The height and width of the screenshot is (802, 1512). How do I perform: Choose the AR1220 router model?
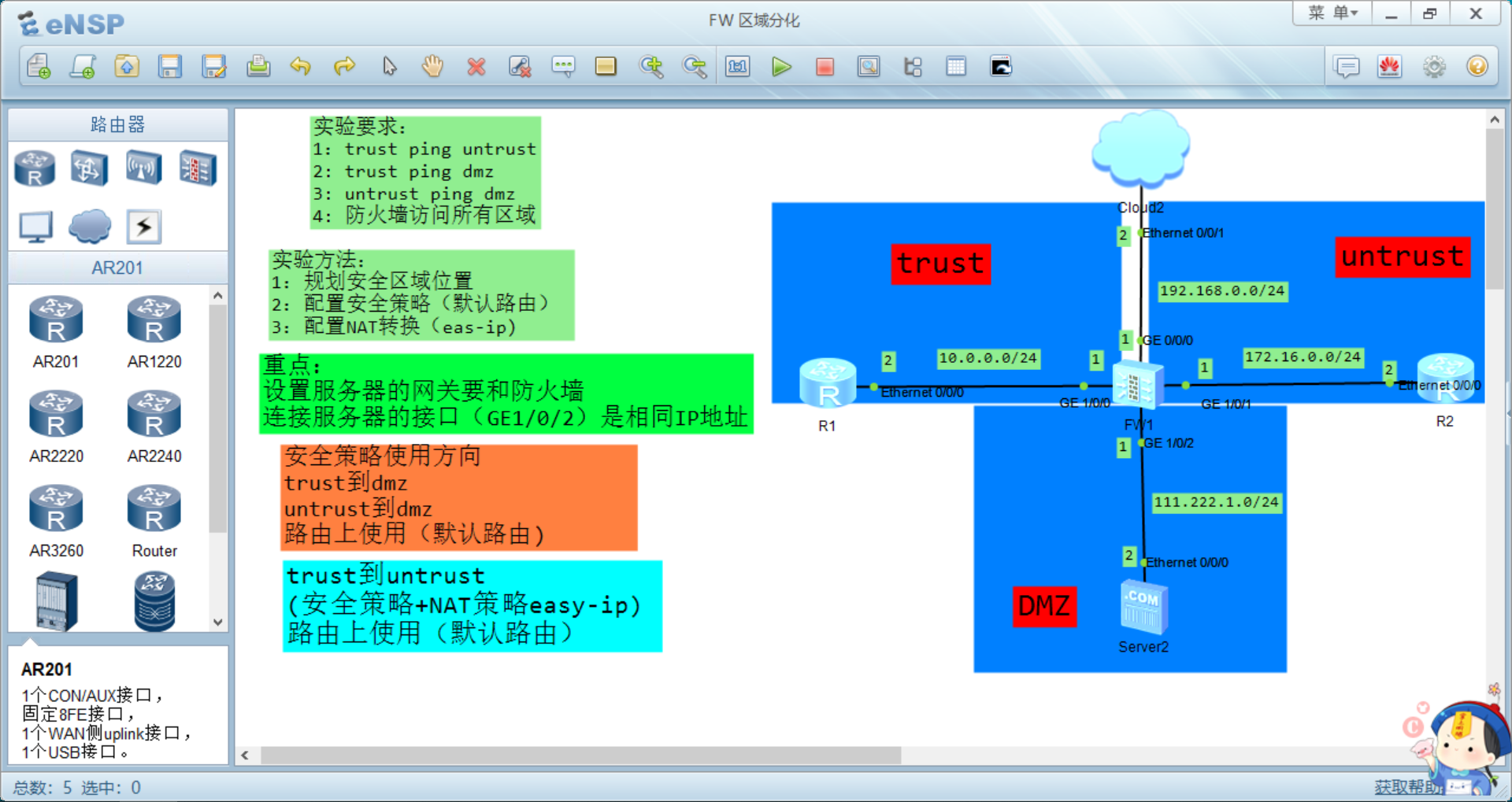pyautogui.click(x=154, y=331)
